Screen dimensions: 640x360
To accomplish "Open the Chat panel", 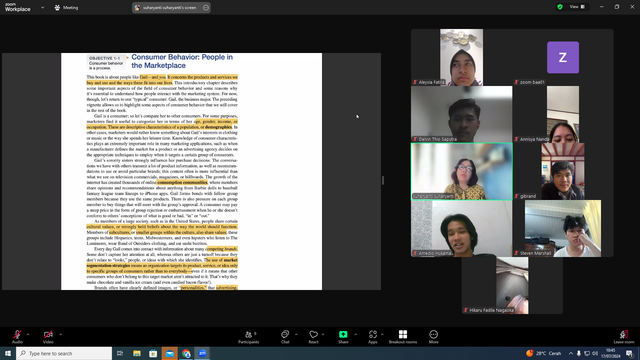I will (x=285, y=337).
